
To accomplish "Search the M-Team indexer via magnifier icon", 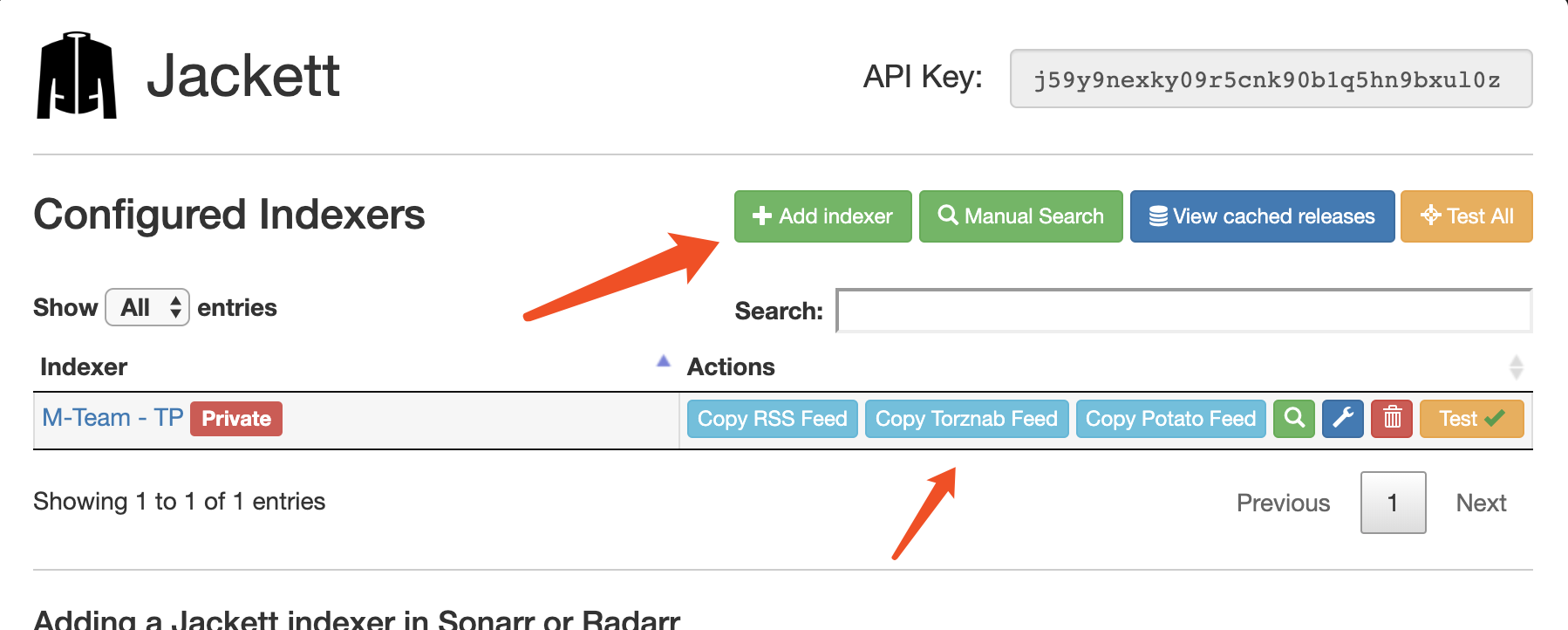I will click(x=1294, y=419).
